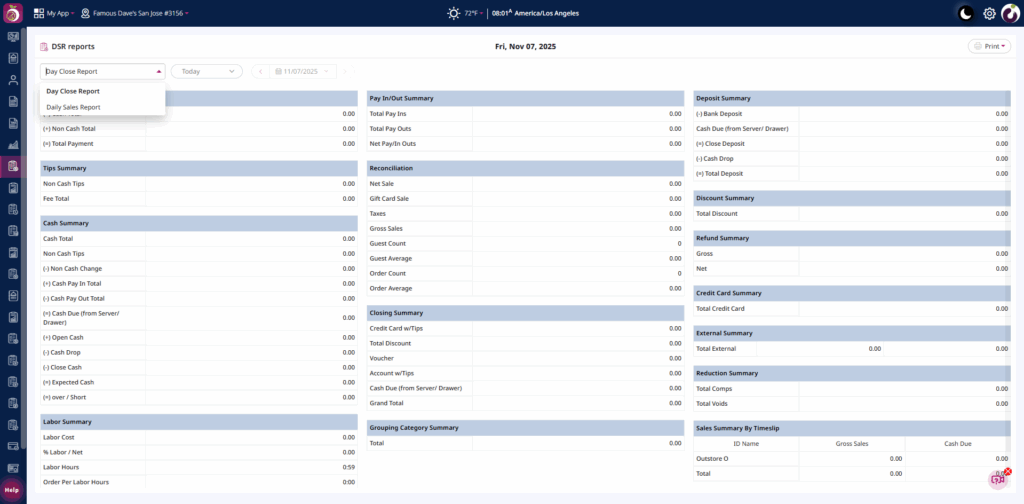Click the app logo in top-left corner
Viewport: 1024px width, 504px height.
pos(13,13)
